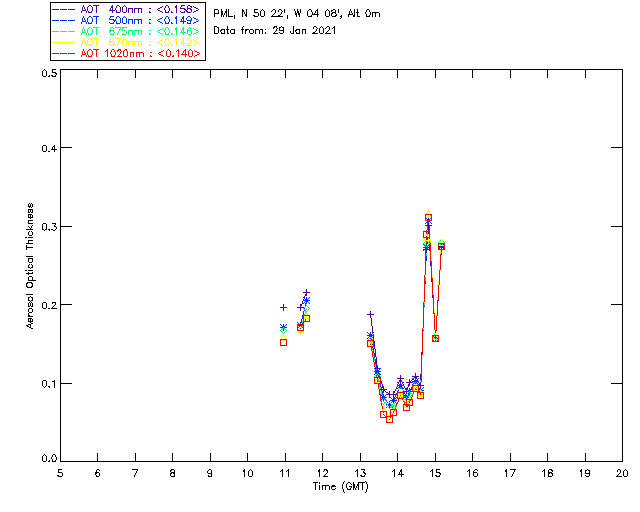Image resolution: width=640 pixels, height=512 pixels.
Task: Click the 0.0 y-axis tick label
Action: (49, 459)
